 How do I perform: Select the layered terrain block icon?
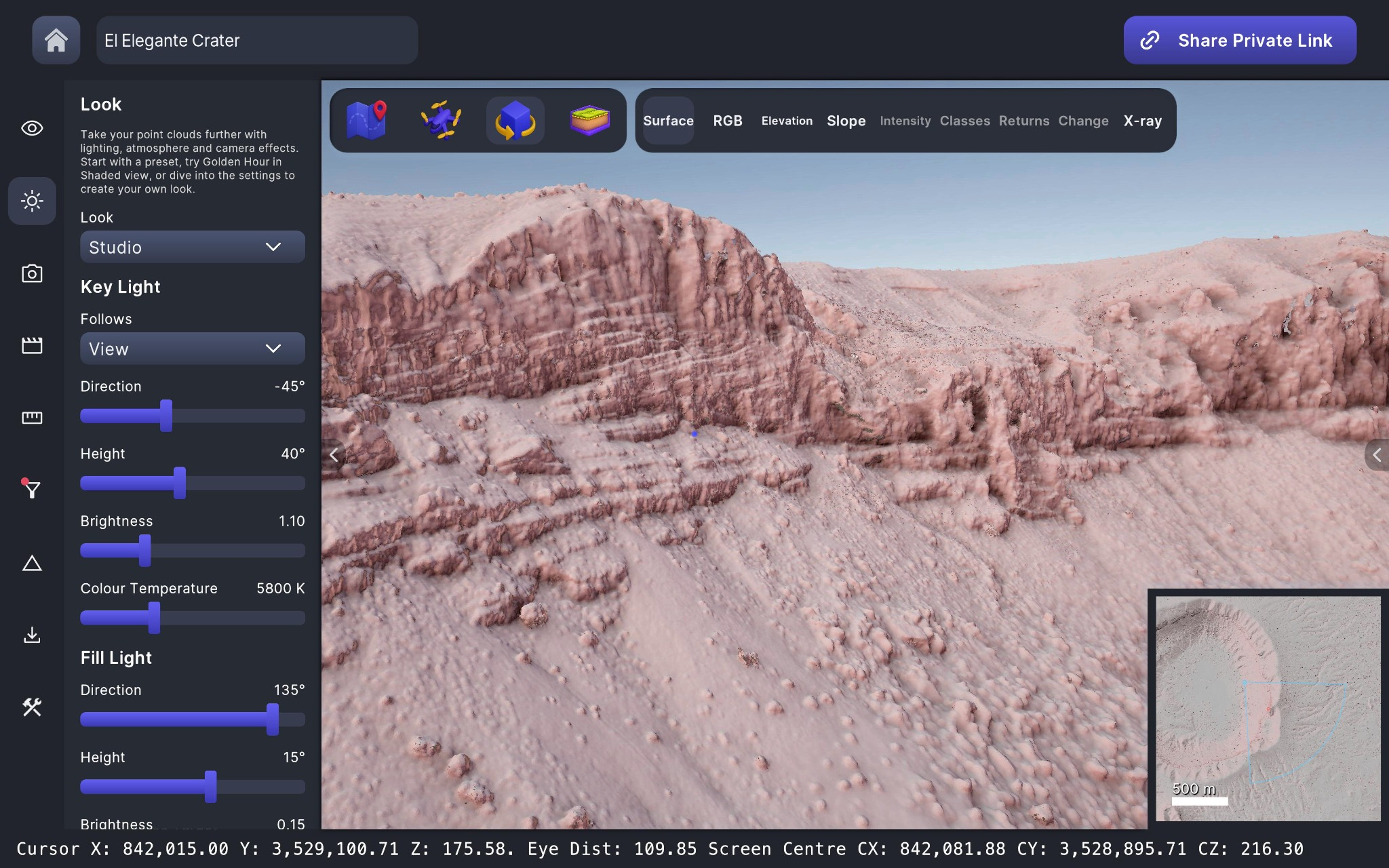589,120
